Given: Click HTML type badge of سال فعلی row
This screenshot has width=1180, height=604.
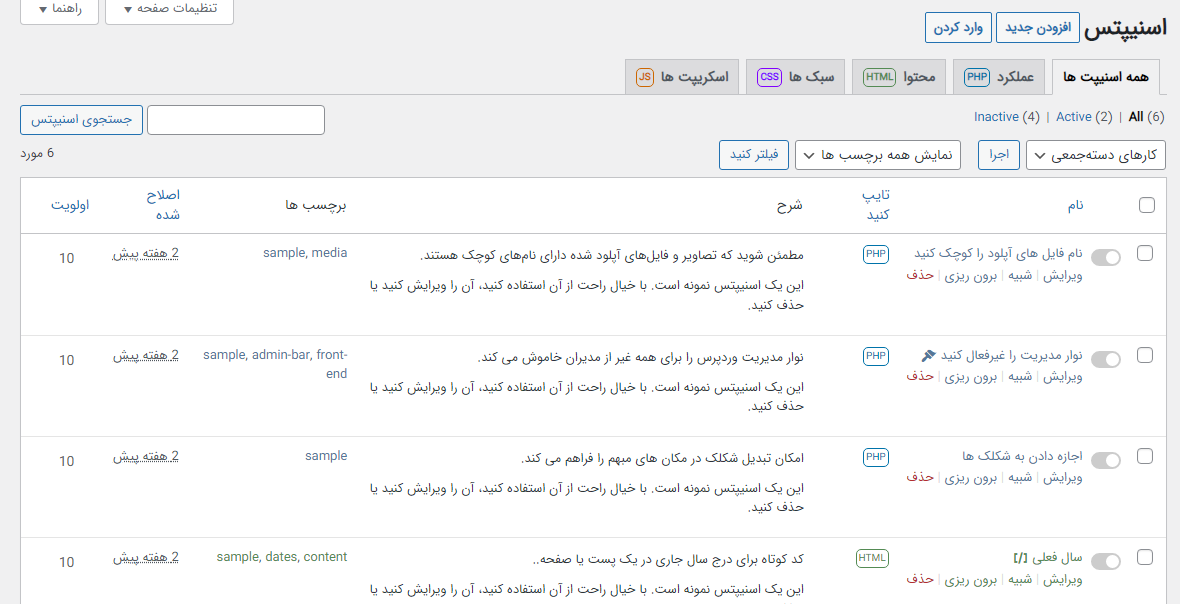Looking at the screenshot, I should [872, 558].
